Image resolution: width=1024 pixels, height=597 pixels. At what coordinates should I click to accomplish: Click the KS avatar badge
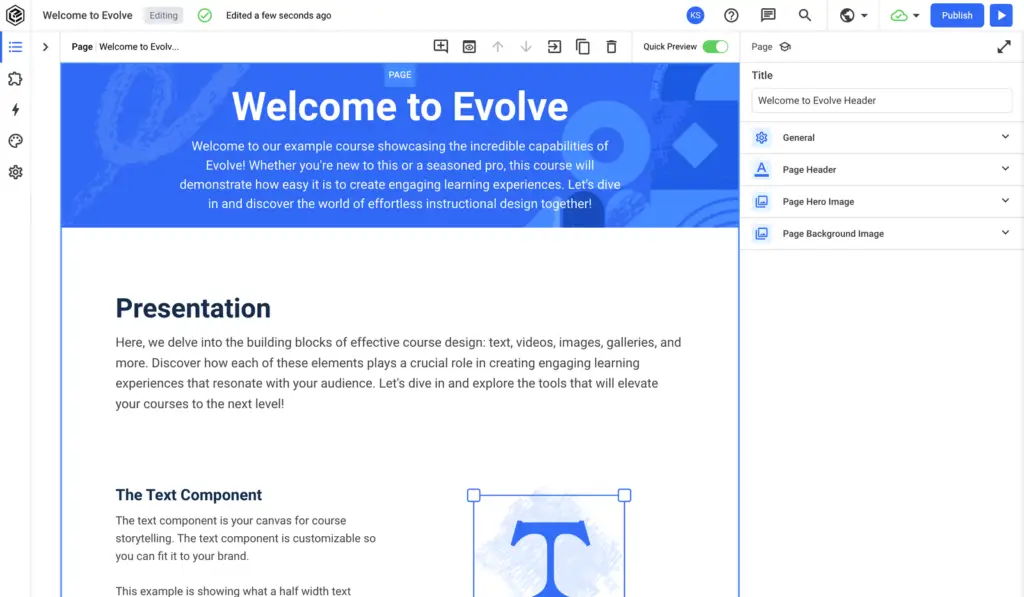click(x=695, y=15)
